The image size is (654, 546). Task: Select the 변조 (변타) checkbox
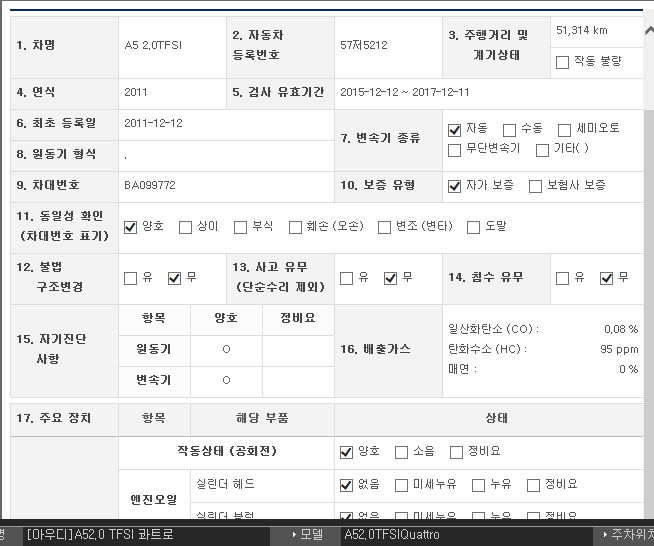(384, 227)
